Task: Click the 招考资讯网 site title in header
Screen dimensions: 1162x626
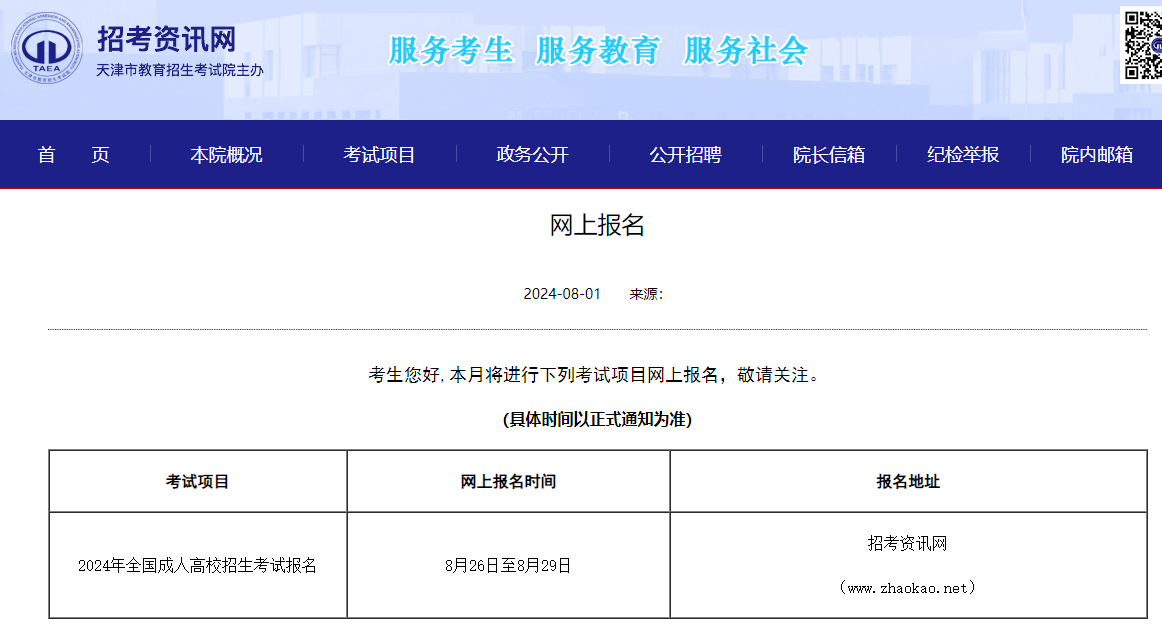Action: tap(166, 39)
